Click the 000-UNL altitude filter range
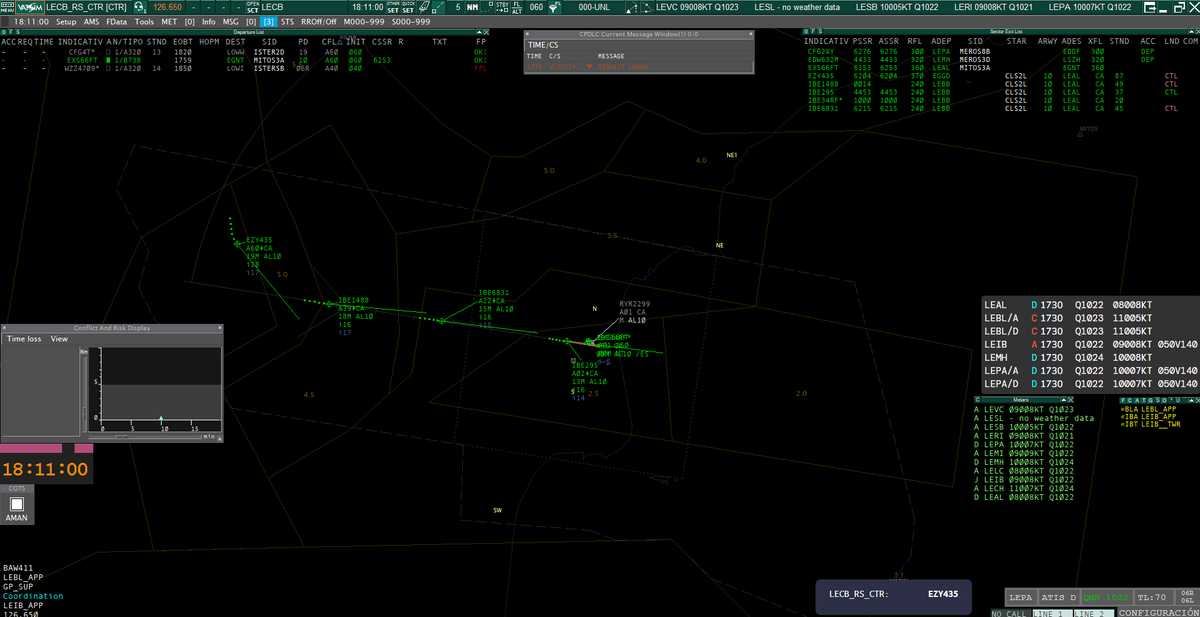Image resolution: width=1200 pixels, height=617 pixels. pyautogui.click(x=595, y=7)
